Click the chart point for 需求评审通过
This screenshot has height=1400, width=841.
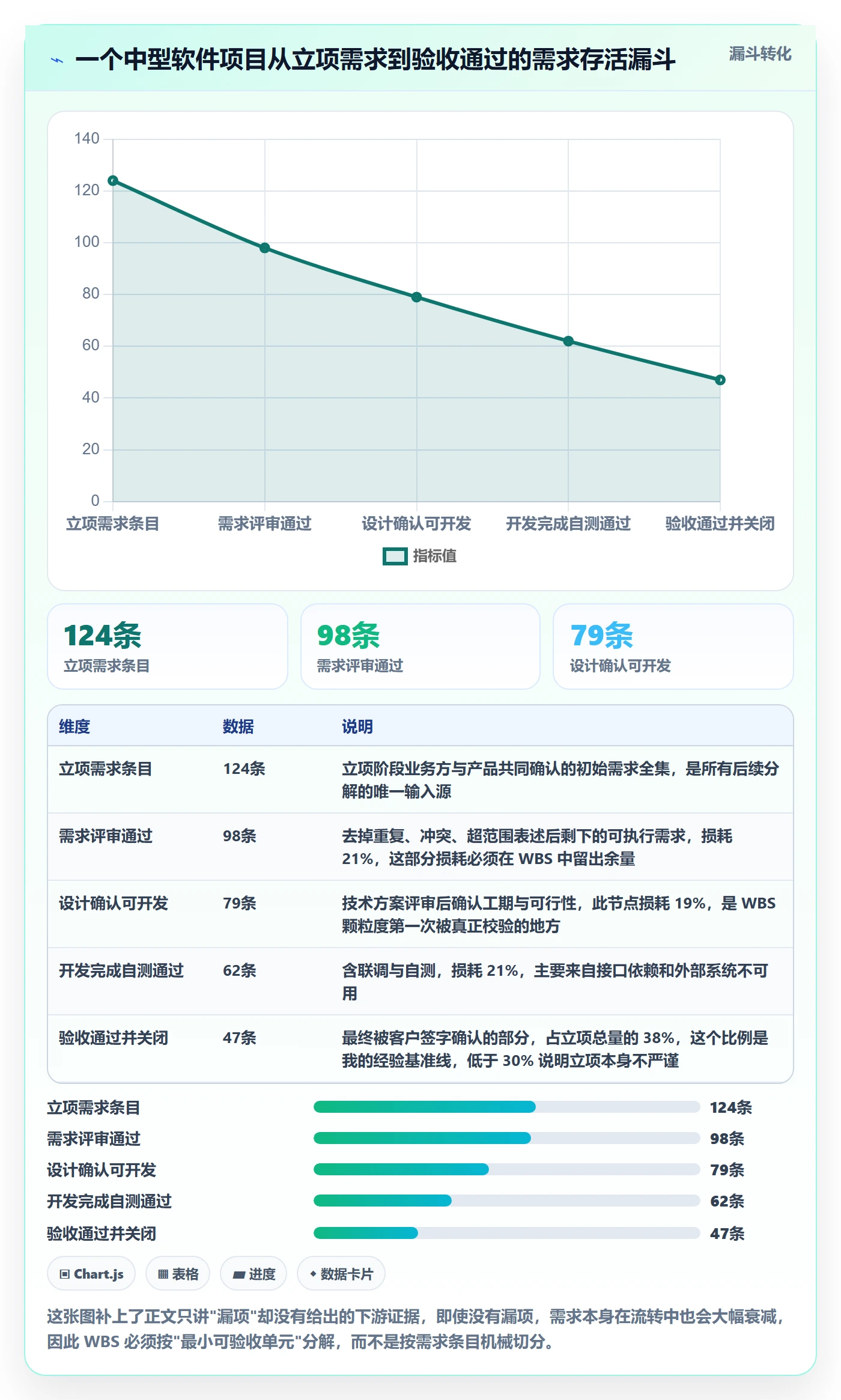pos(265,248)
